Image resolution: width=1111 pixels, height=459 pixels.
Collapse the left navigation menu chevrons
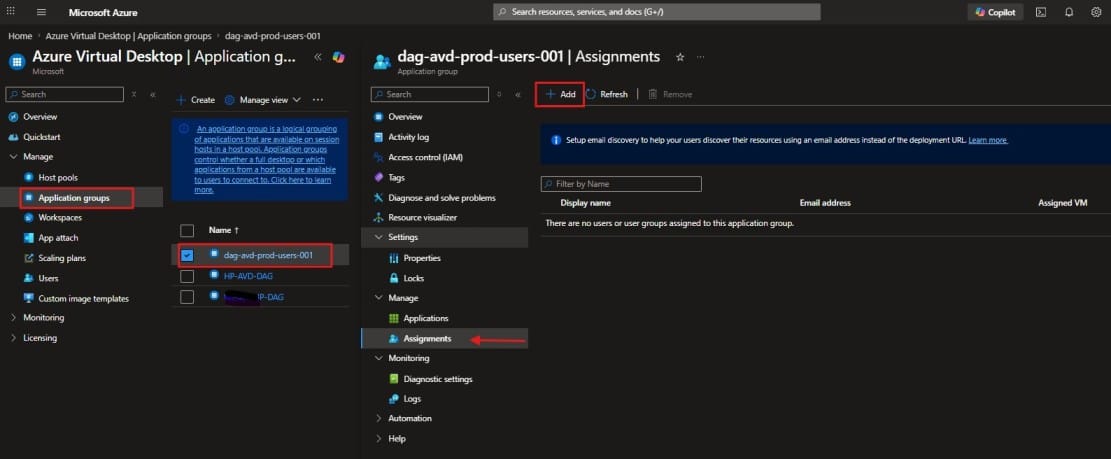tap(152, 94)
